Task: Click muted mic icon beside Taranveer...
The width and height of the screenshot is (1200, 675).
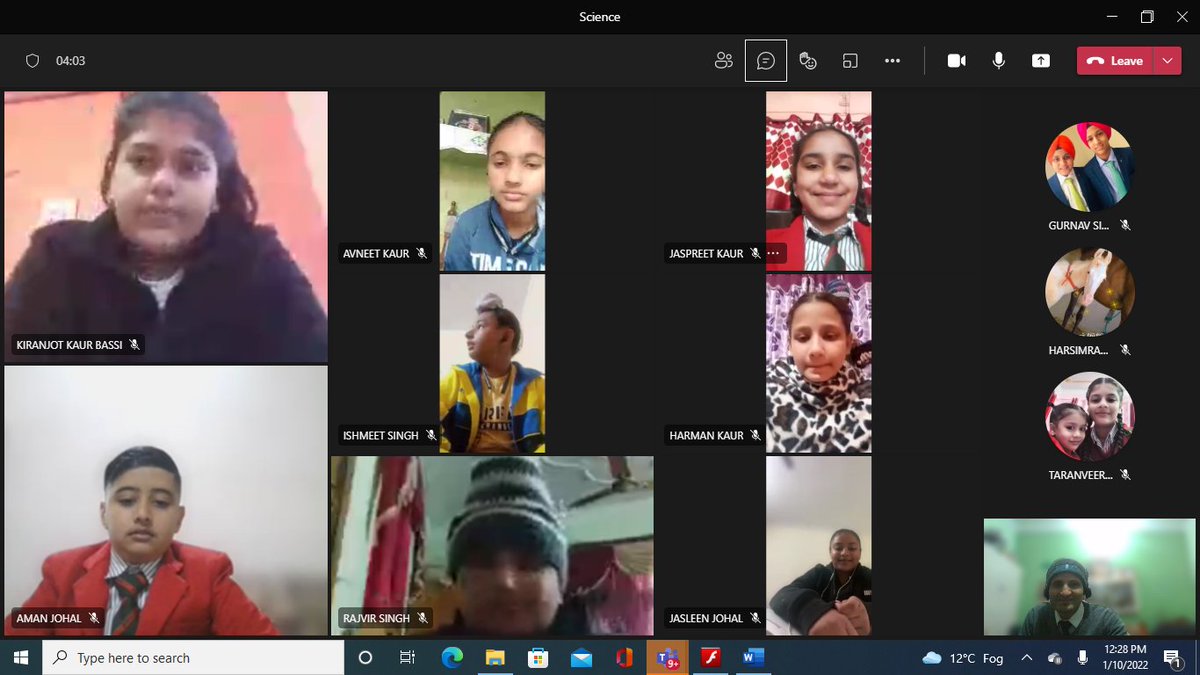Action: click(x=1125, y=475)
